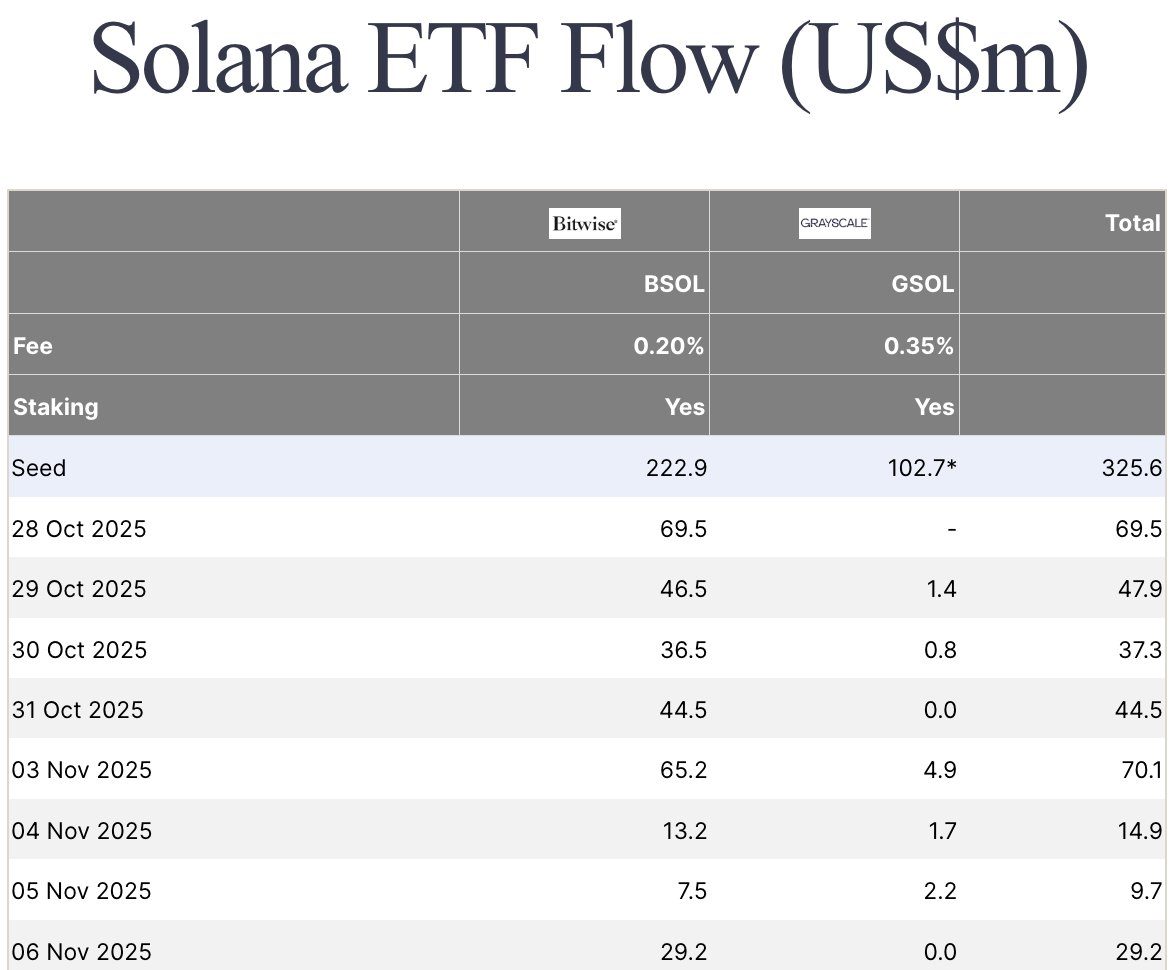Viewport: 1174px width, 970px height.
Task: Select the 325.6 seed total cell
Action: tap(1134, 467)
